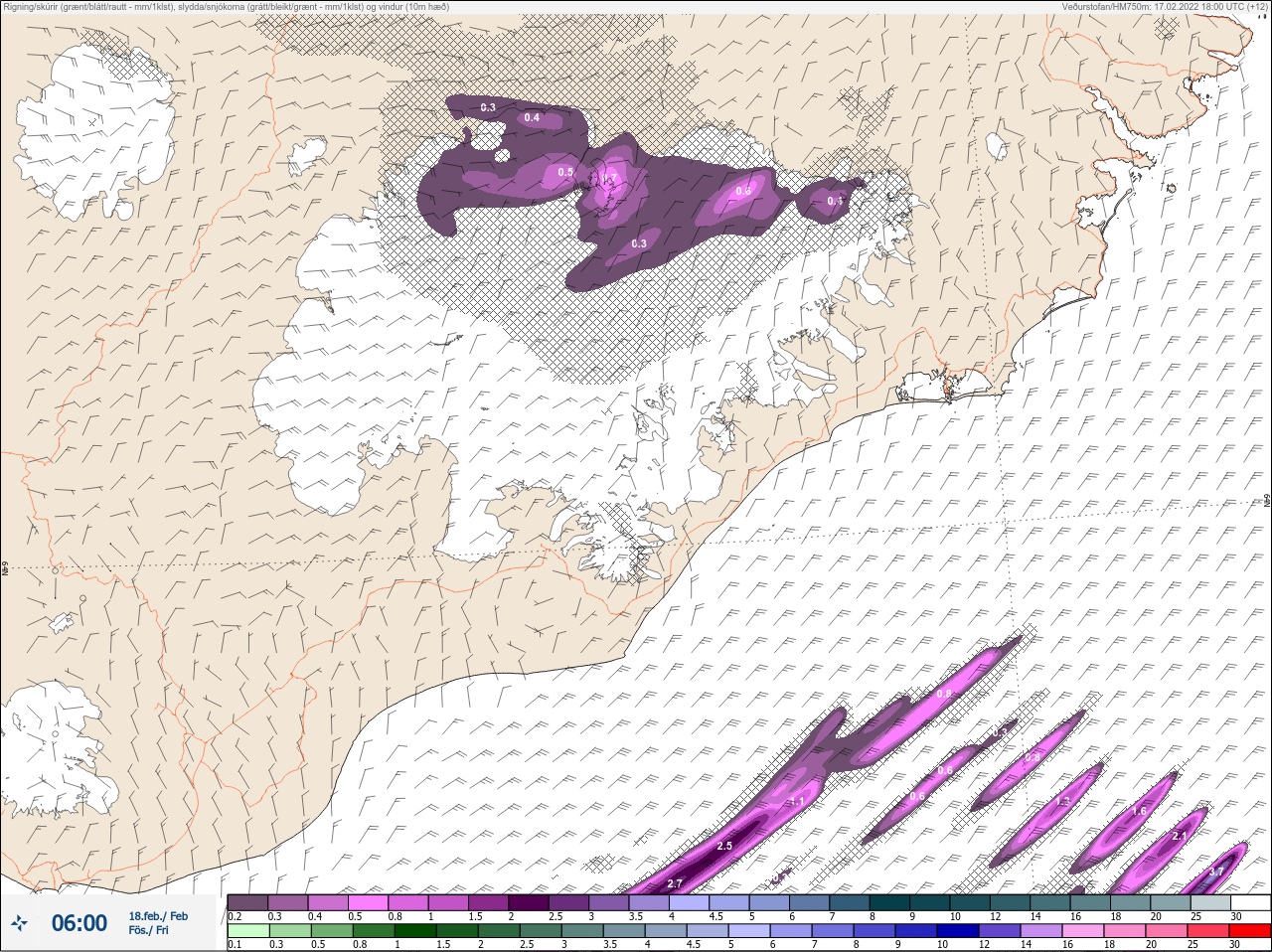
Task: Click the 12 label in the lower legend row
Action: point(983,944)
